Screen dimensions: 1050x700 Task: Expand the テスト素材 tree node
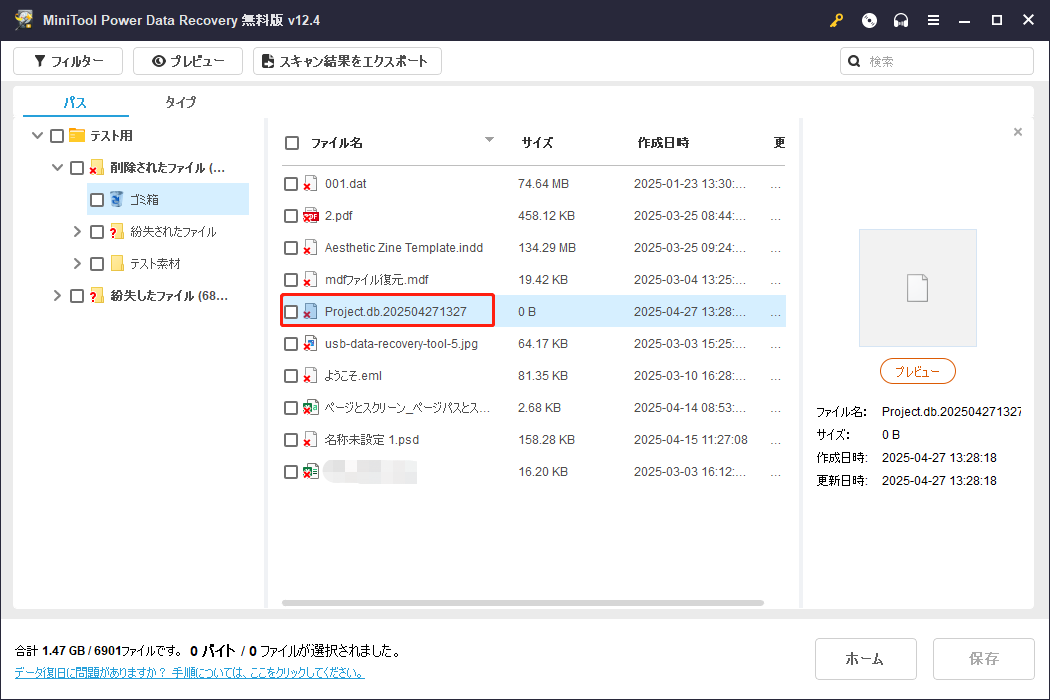(x=77, y=263)
